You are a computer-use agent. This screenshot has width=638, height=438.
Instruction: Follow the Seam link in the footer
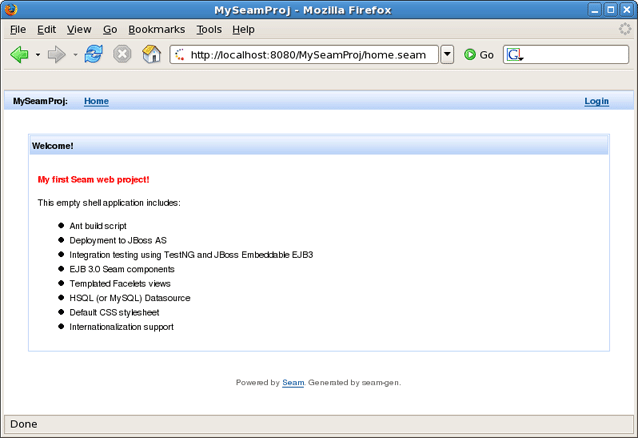[293, 382]
